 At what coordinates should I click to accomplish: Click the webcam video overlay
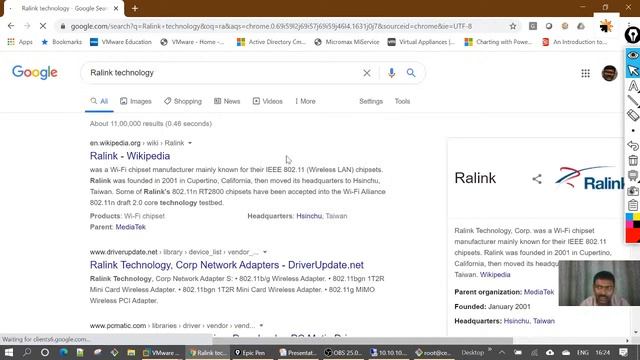599,283
